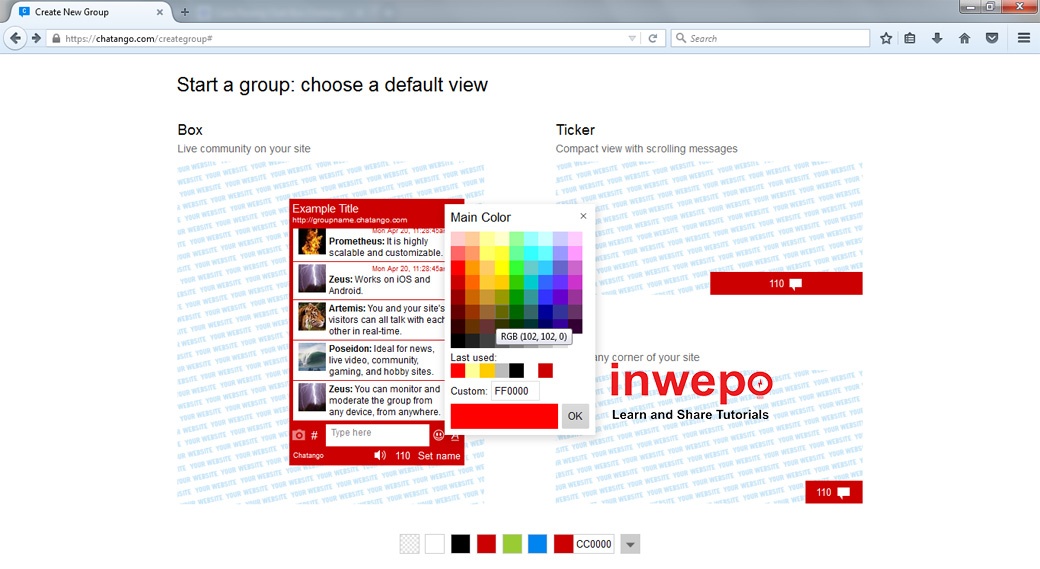Toggle the chat speaker sound icon

click(379, 456)
